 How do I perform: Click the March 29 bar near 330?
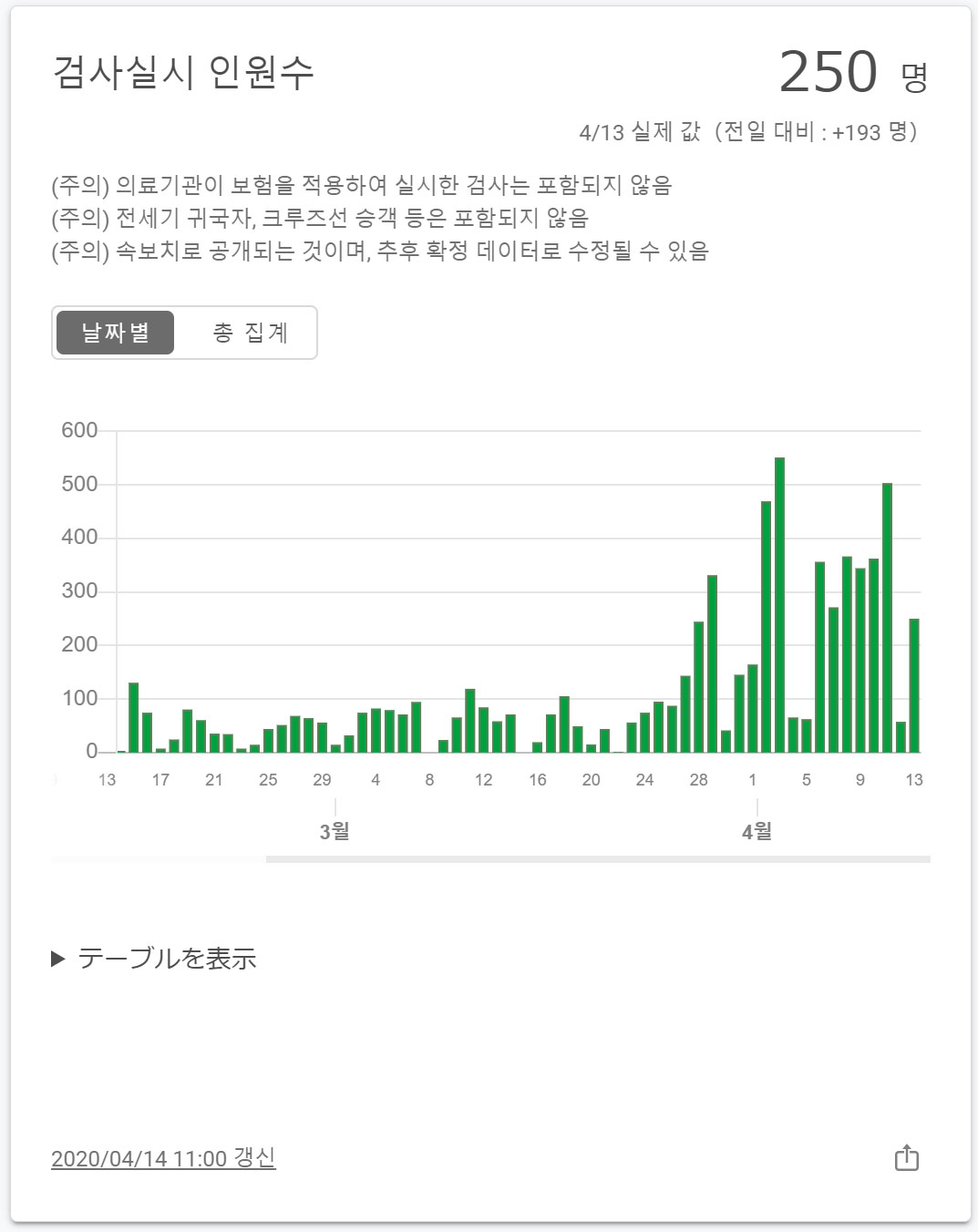pyautogui.click(x=712, y=664)
